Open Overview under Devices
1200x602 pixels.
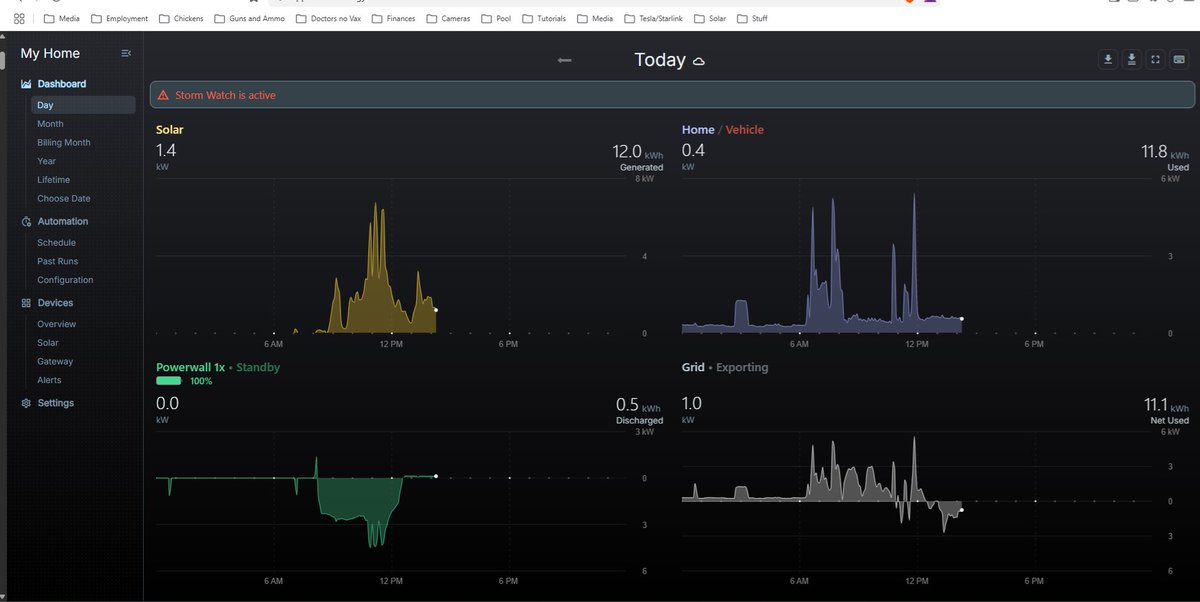click(x=57, y=324)
